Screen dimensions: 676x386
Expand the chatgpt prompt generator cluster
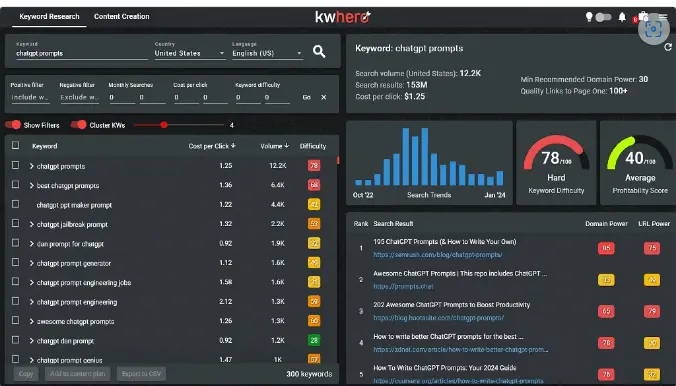click(x=31, y=263)
